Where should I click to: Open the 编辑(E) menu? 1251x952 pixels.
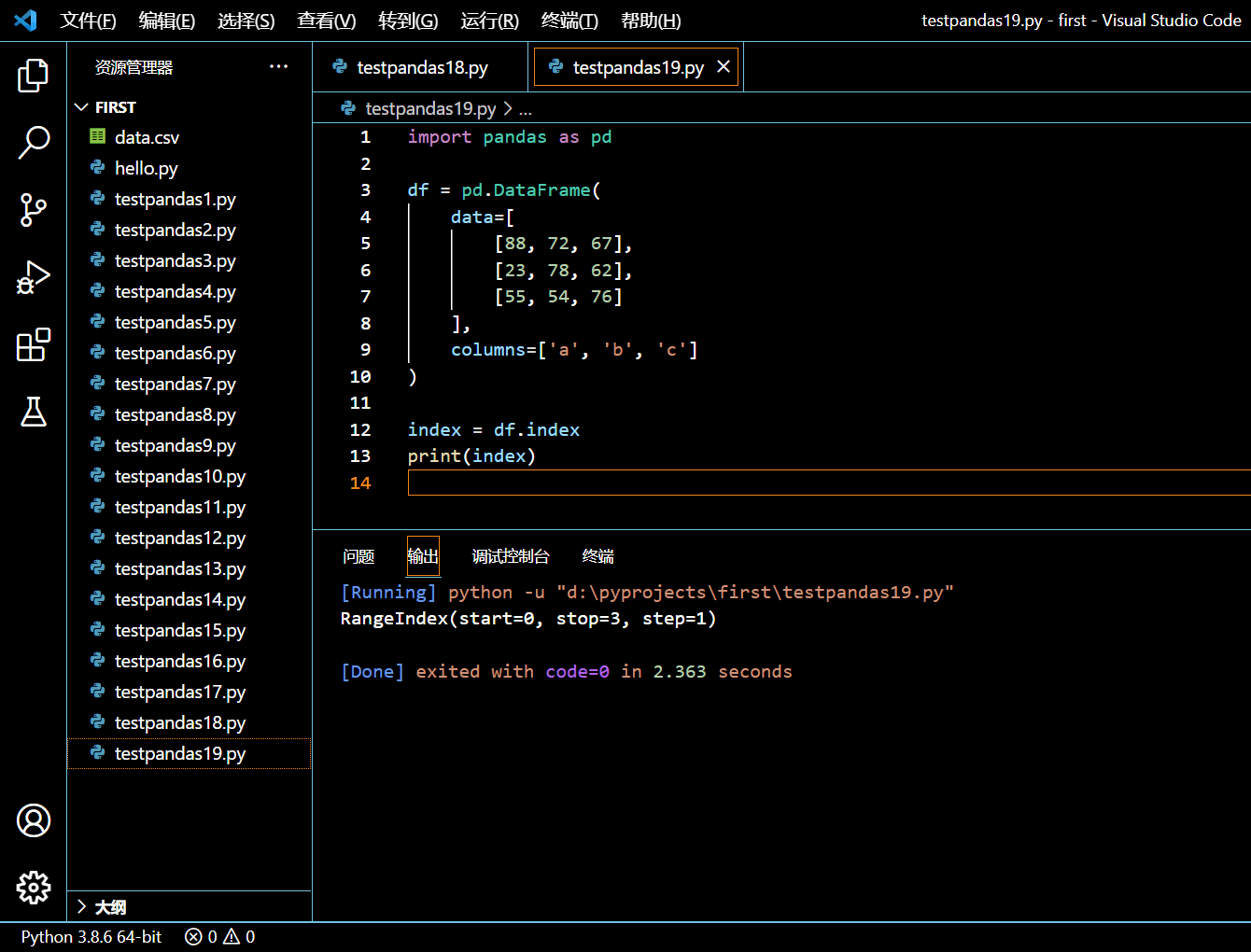click(x=167, y=21)
